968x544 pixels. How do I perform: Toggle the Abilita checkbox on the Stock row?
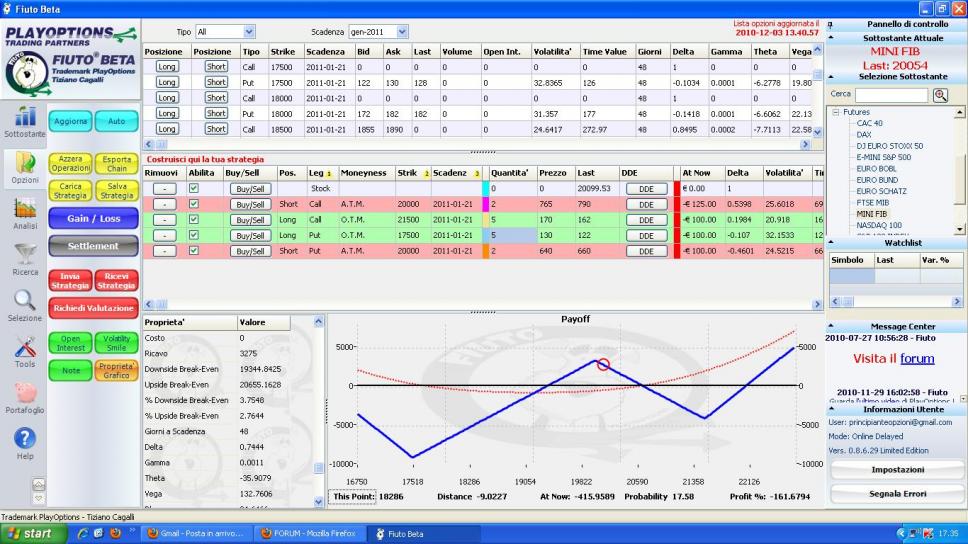click(x=194, y=188)
